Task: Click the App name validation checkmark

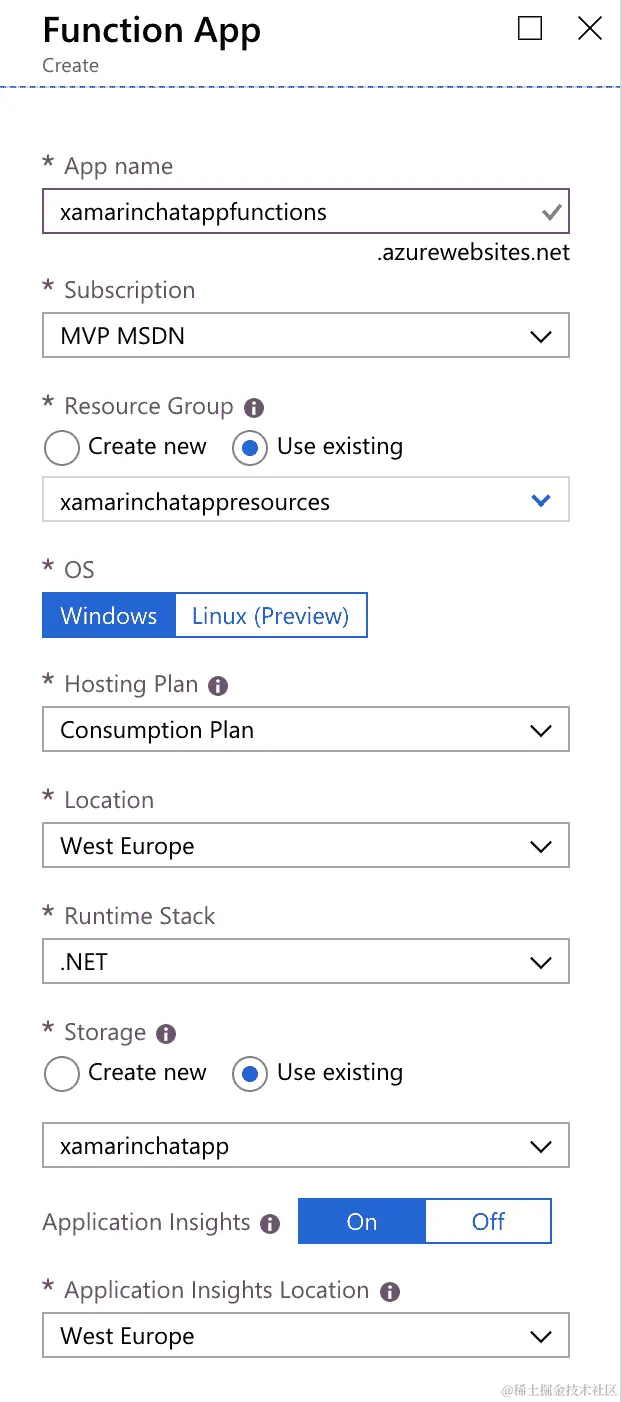Action: pos(550,213)
